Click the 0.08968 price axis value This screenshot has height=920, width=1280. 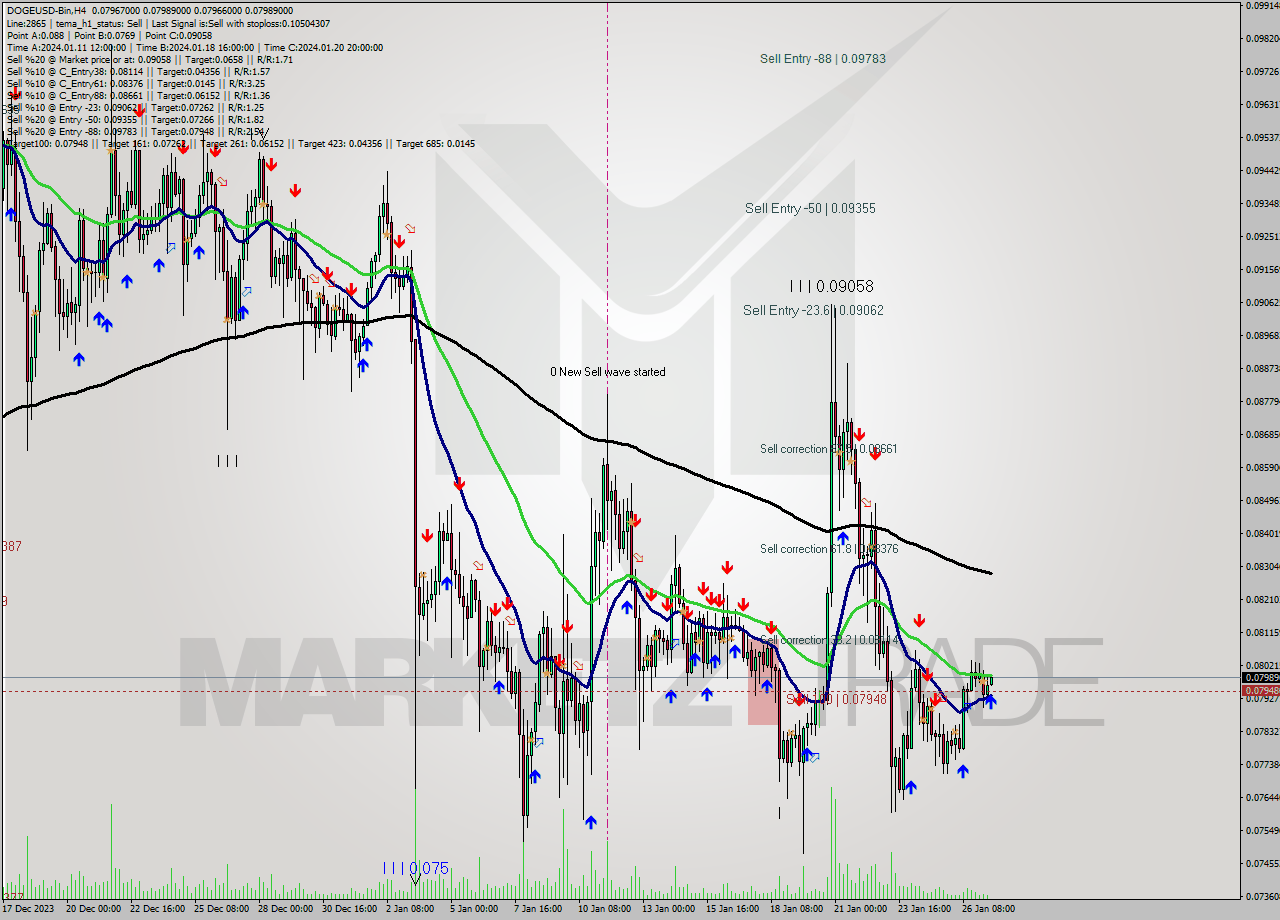(1262, 335)
